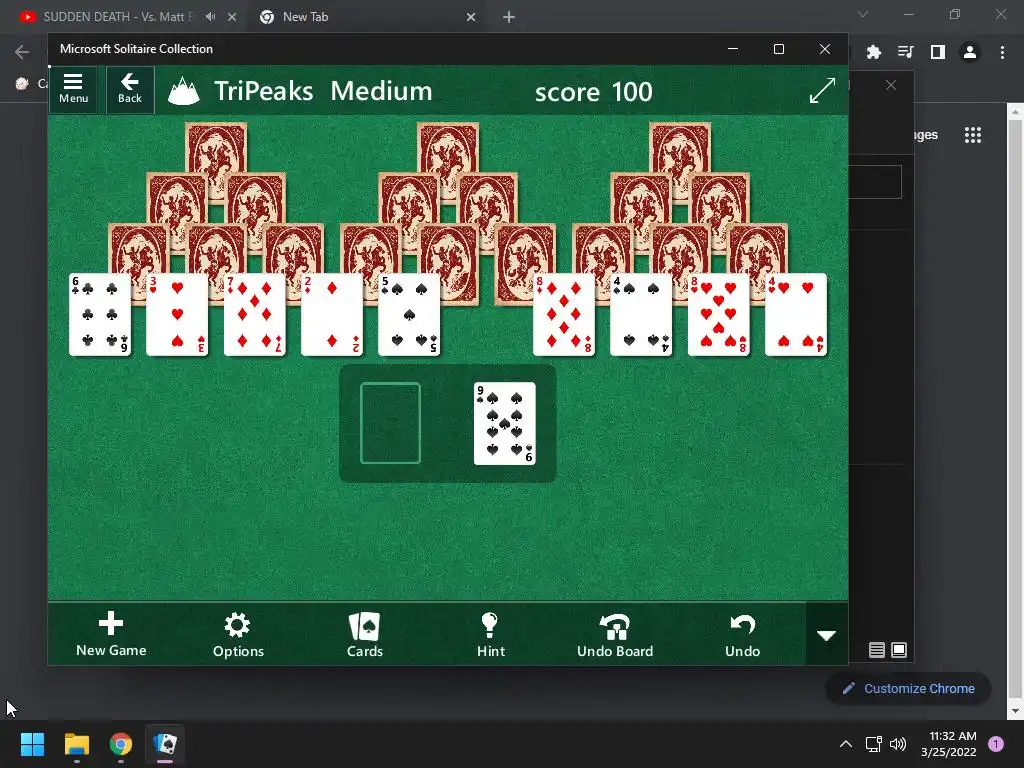Mute the SUDDEN DEATH tab audio icon
1024x768 pixels.
[210, 17]
